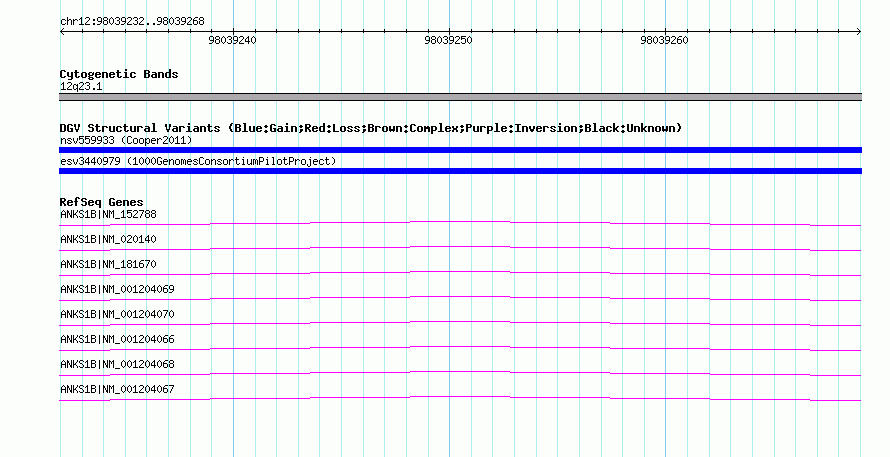This screenshot has height=457, width=890.
Task: Click the magenta line of ANKS1B|NM_152788
Action: click(460, 223)
